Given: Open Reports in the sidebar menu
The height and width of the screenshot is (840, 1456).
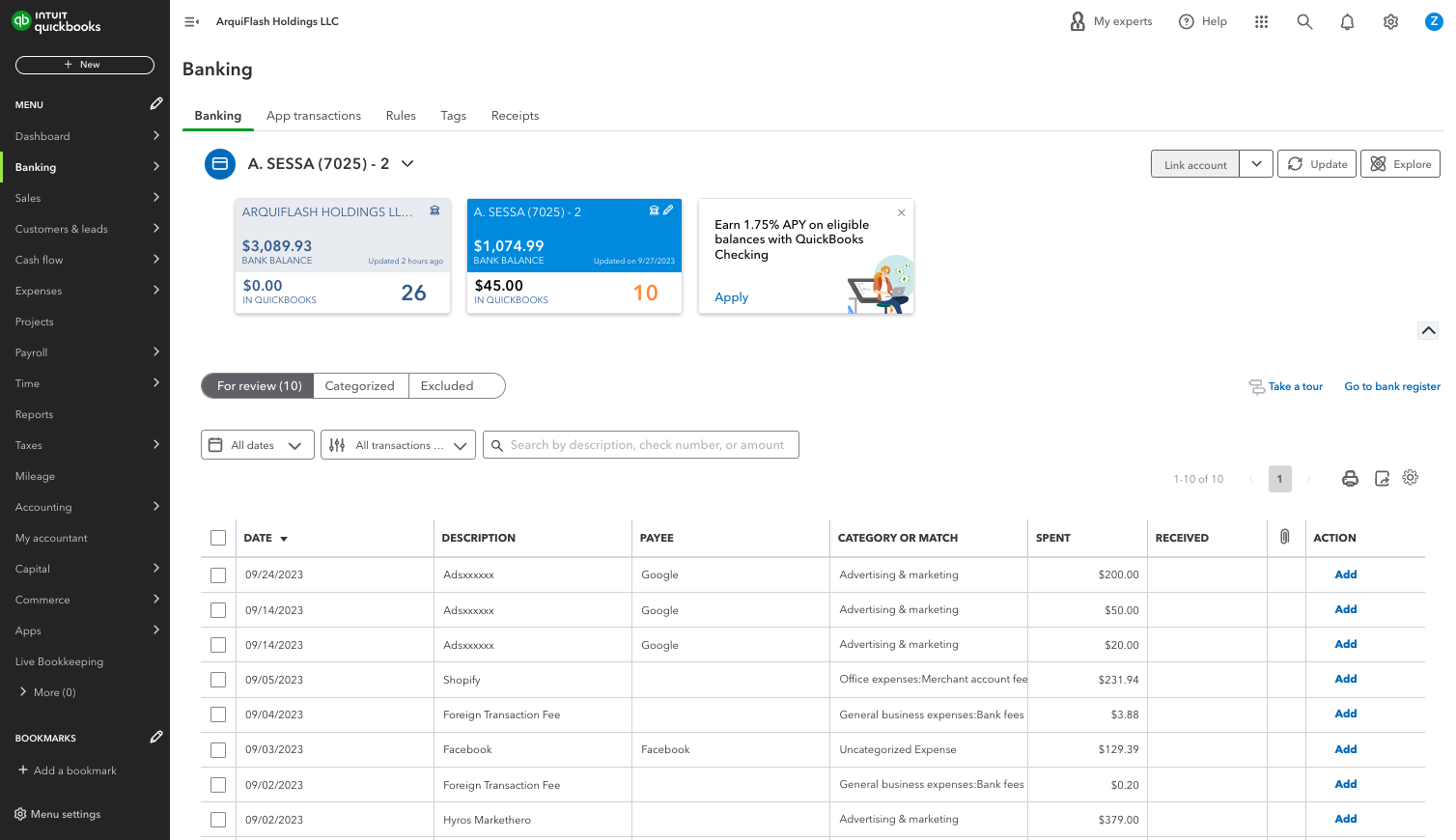Looking at the screenshot, I should point(35,414).
